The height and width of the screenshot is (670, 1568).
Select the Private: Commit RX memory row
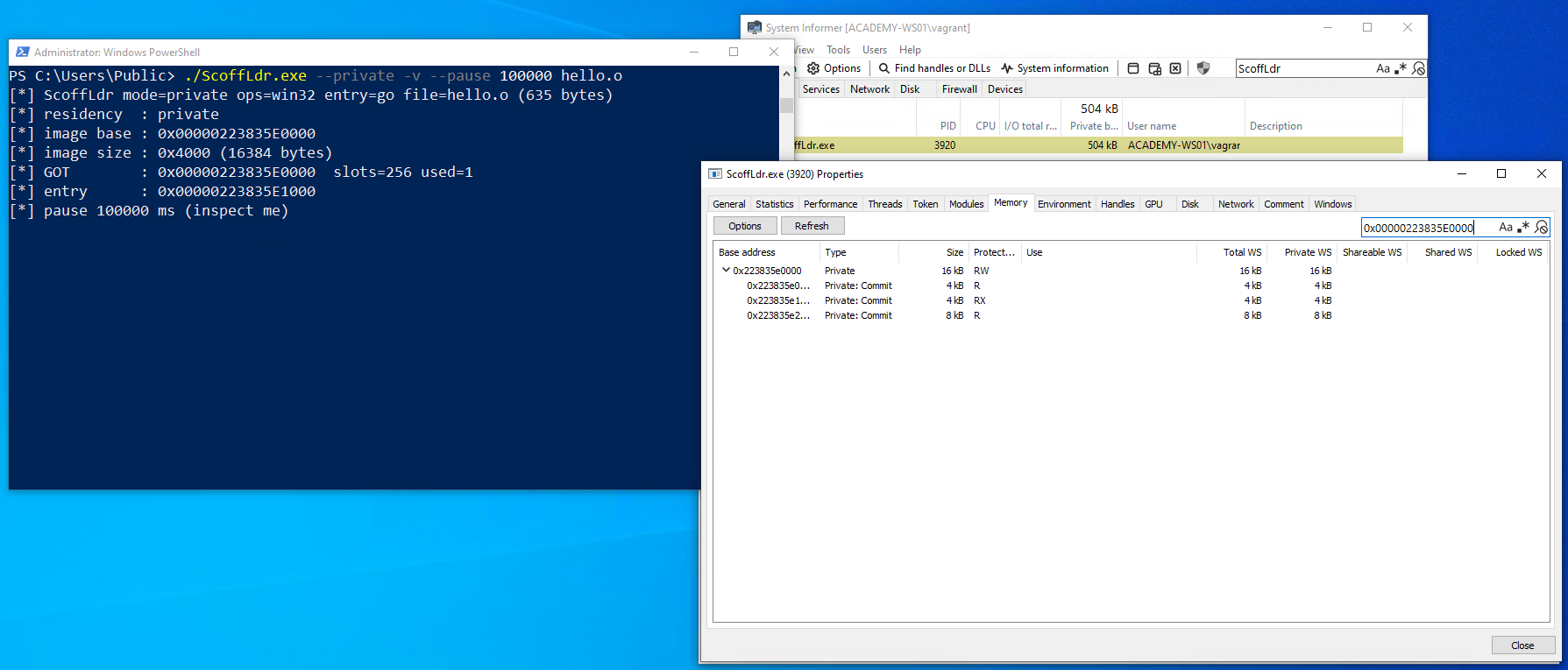pyautogui.click(x=1131, y=300)
